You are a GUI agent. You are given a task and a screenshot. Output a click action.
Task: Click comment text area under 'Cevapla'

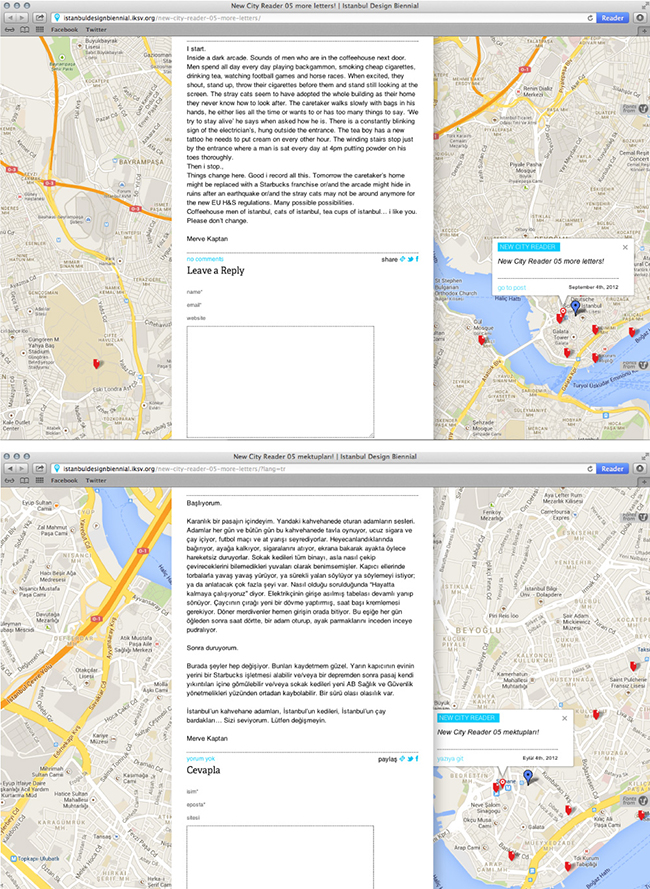click(x=280, y=857)
